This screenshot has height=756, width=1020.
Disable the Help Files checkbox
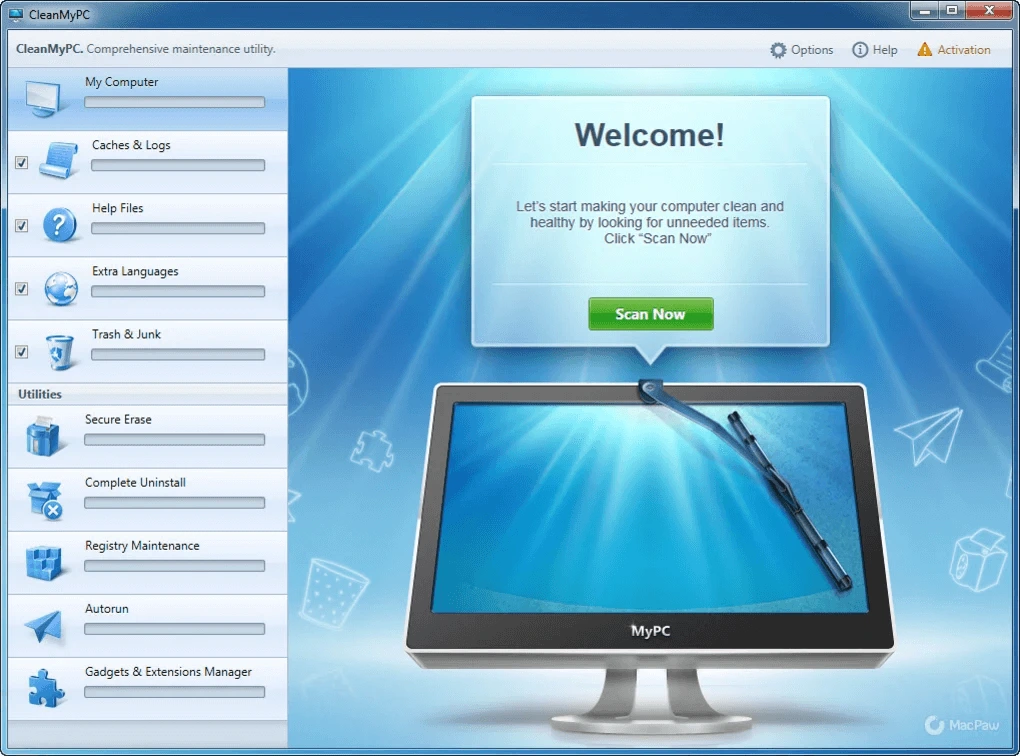click(x=21, y=226)
